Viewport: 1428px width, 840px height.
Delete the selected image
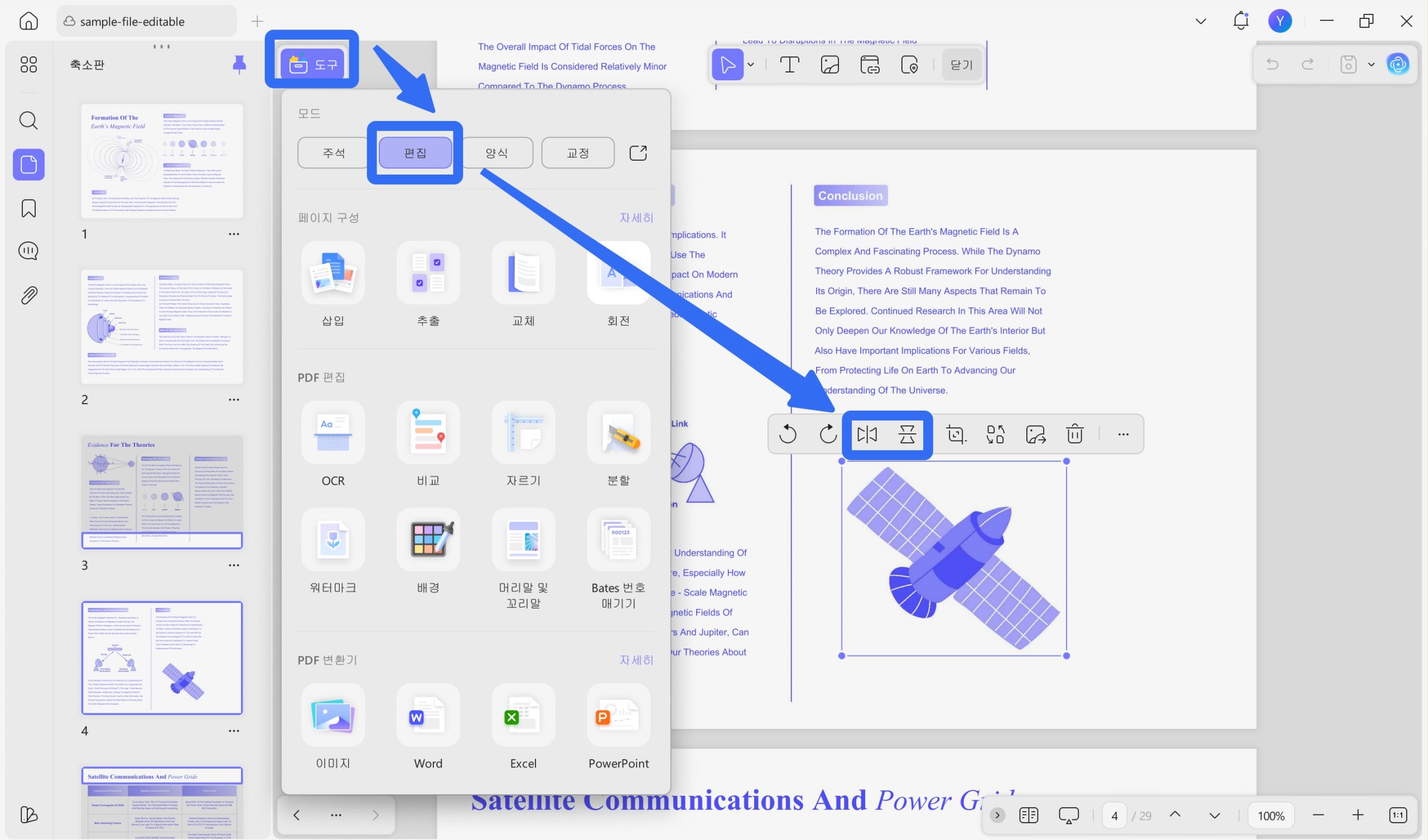(1075, 434)
